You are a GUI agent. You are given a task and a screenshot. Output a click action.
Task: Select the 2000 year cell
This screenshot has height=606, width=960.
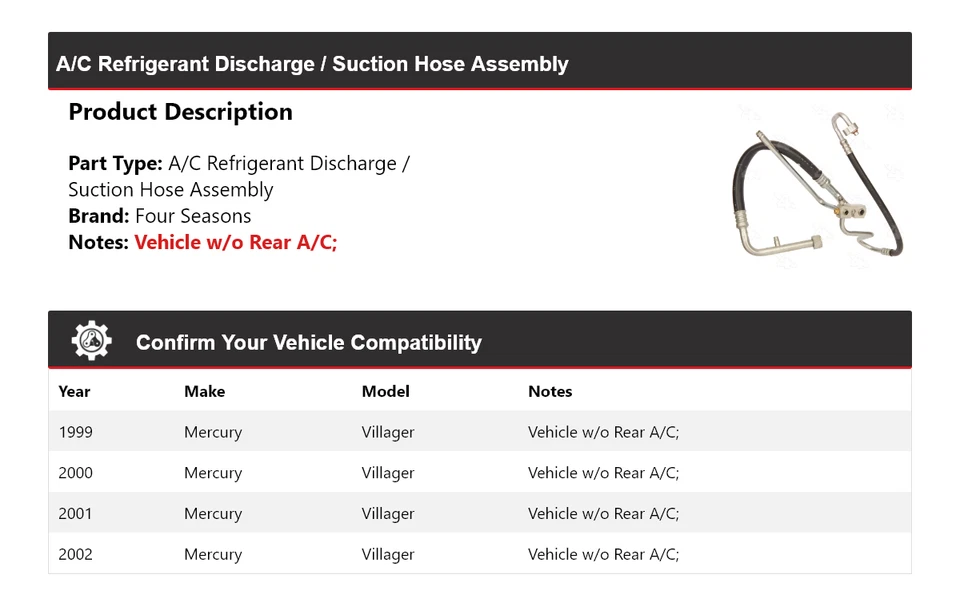(75, 473)
